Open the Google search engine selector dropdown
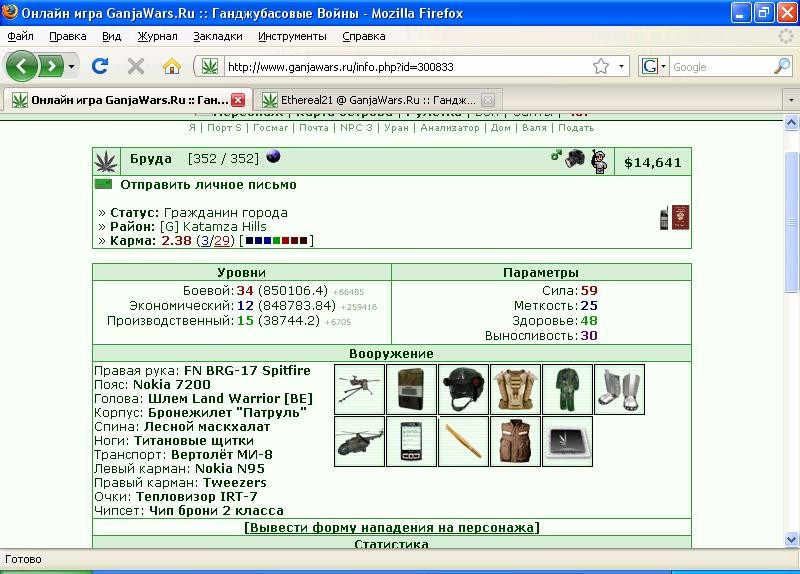Image resolution: width=800 pixels, height=574 pixels. (x=663, y=66)
